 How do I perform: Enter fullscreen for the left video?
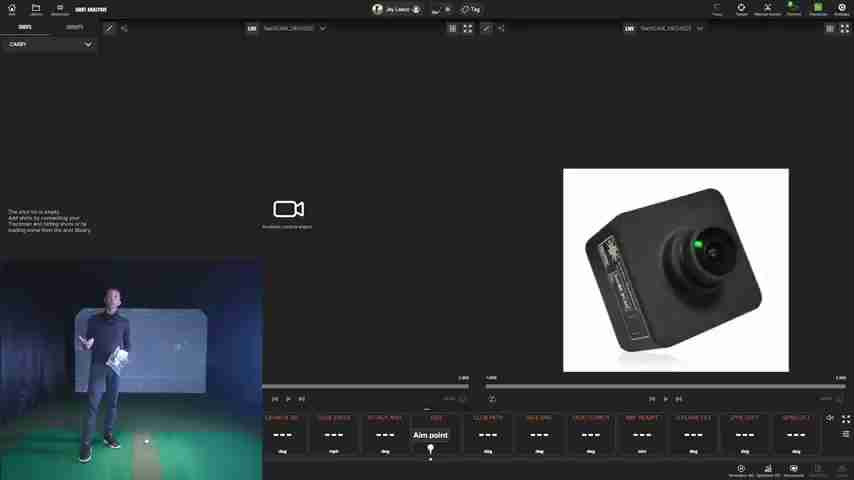pos(468,28)
